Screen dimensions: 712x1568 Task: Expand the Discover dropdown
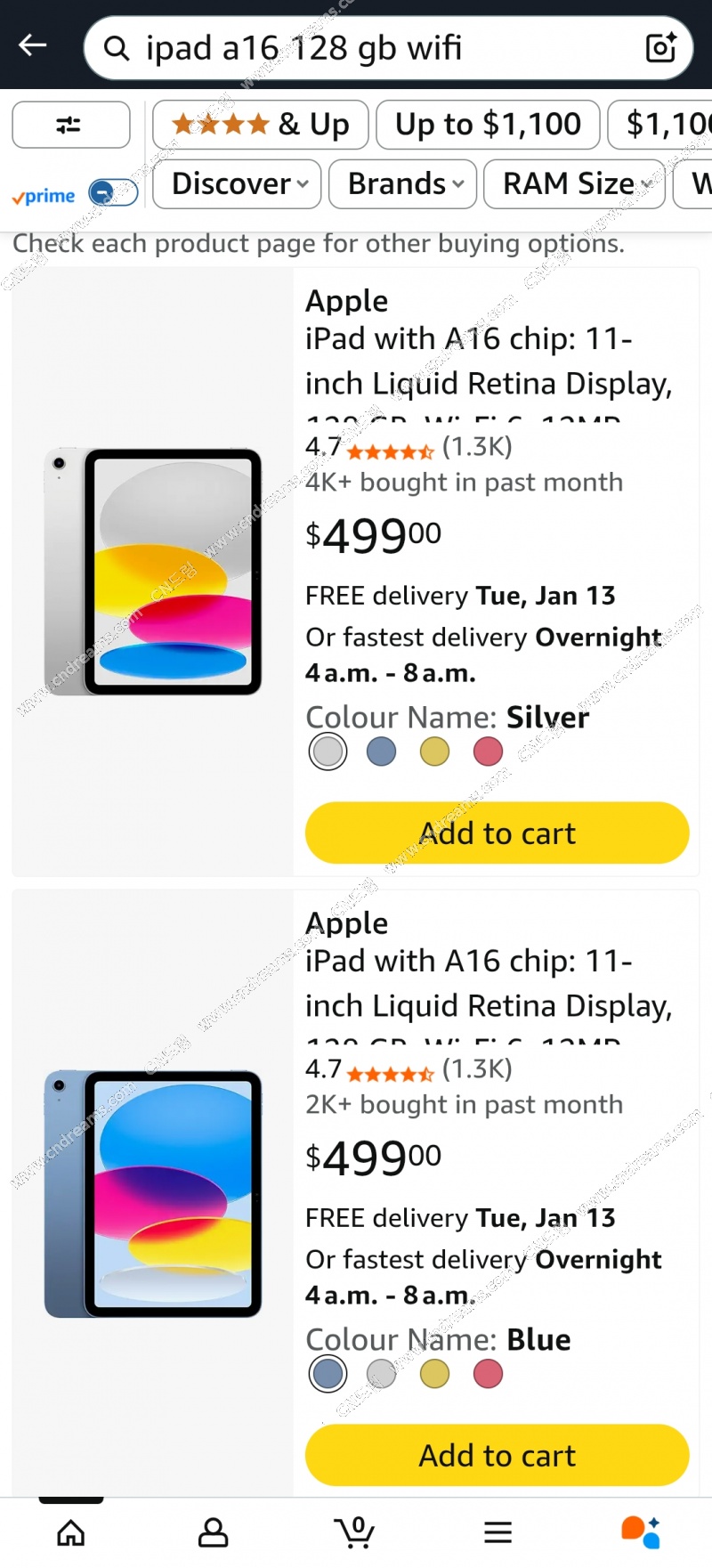pyautogui.click(x=237, y=184)
